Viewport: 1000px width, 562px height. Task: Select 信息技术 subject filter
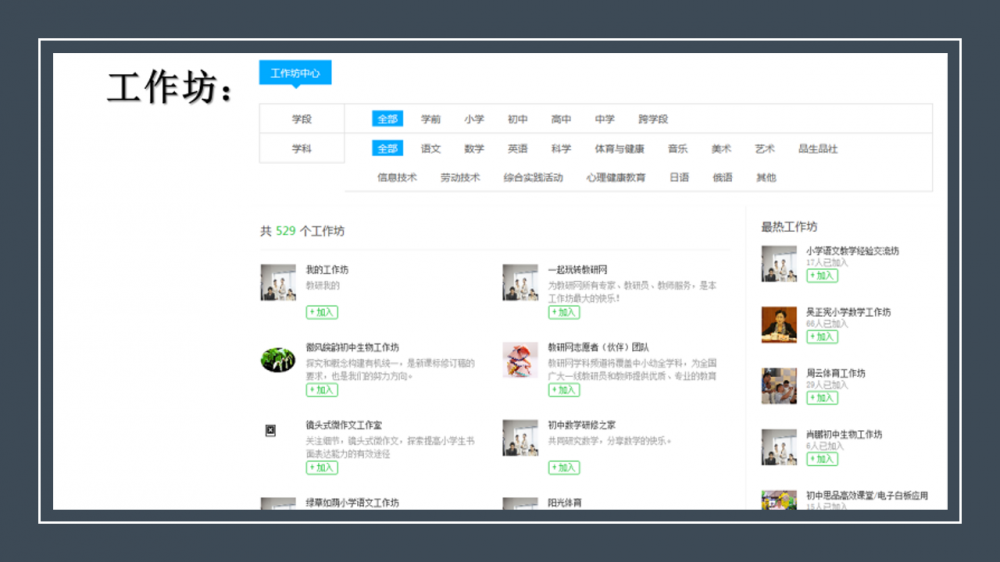(x=397, y=178)
